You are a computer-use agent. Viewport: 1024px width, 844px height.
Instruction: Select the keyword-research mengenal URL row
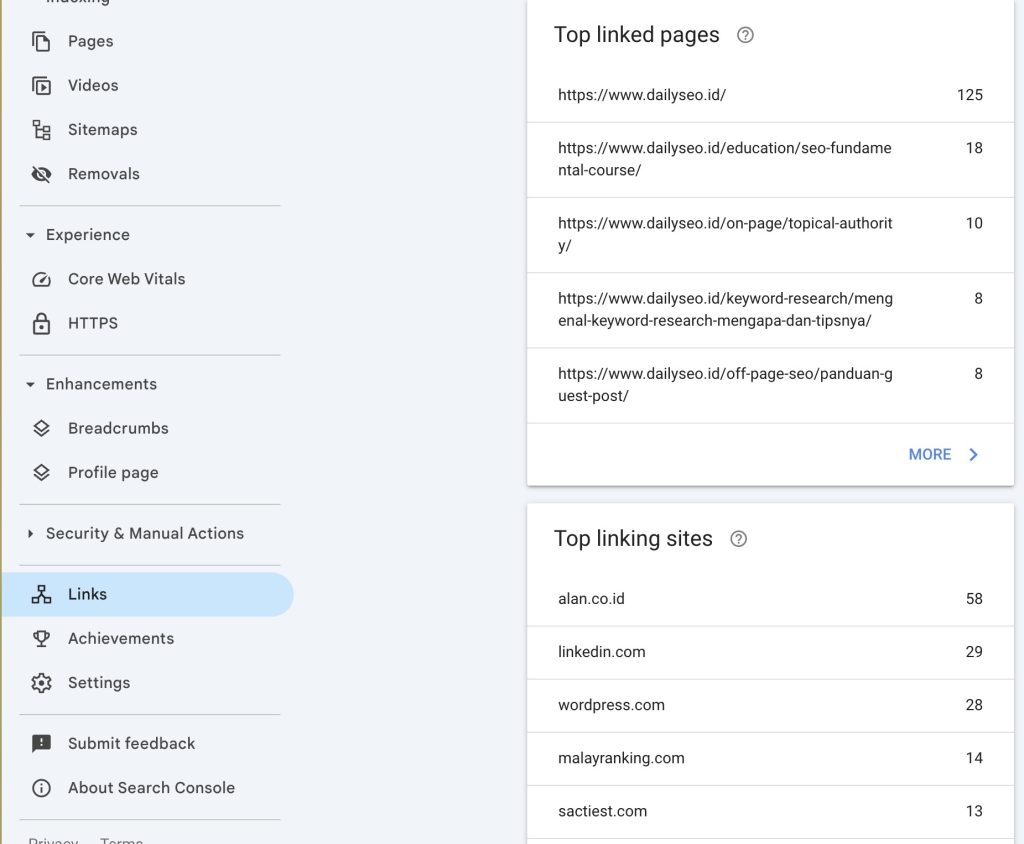tap(770, 310)
